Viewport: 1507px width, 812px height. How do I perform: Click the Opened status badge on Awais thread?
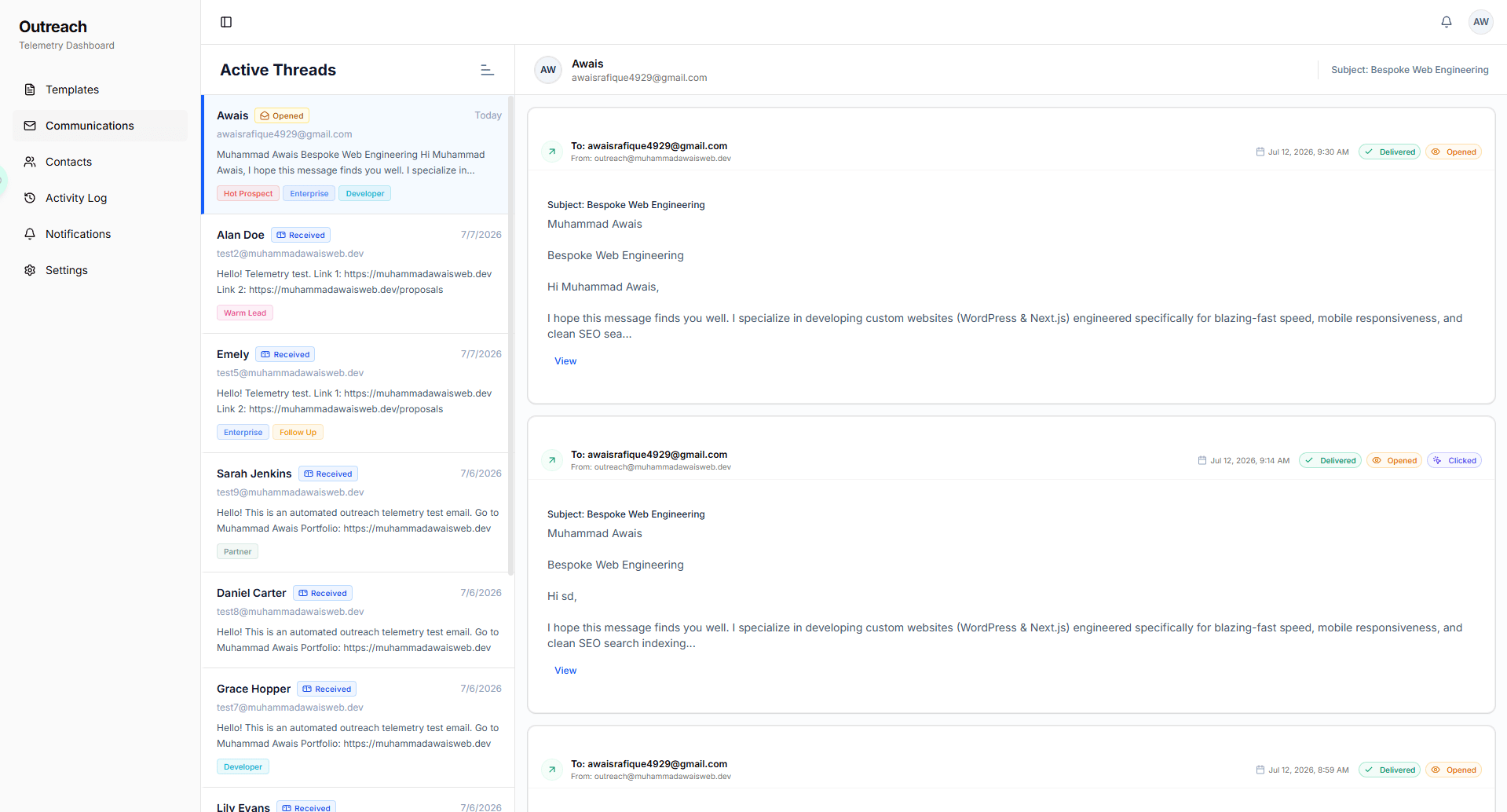tap(282, 115)
